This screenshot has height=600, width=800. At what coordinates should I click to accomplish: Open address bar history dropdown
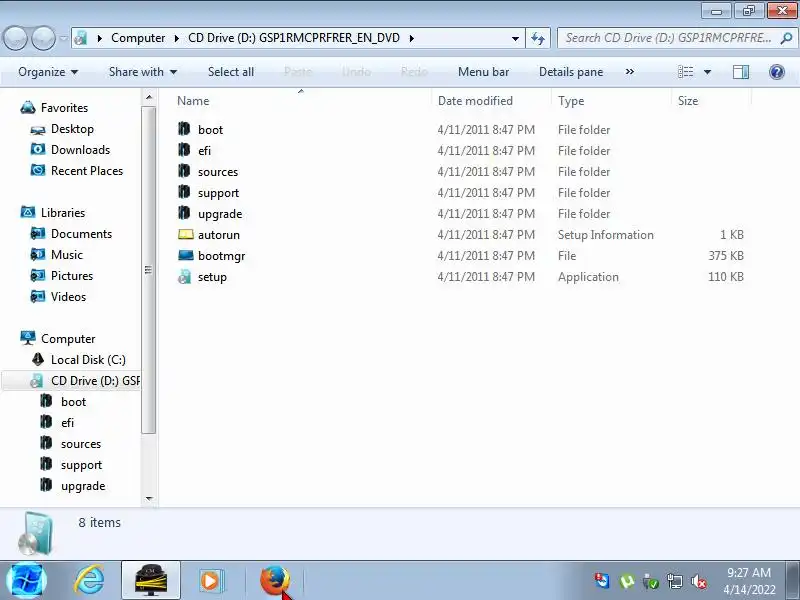coord(515,38)
